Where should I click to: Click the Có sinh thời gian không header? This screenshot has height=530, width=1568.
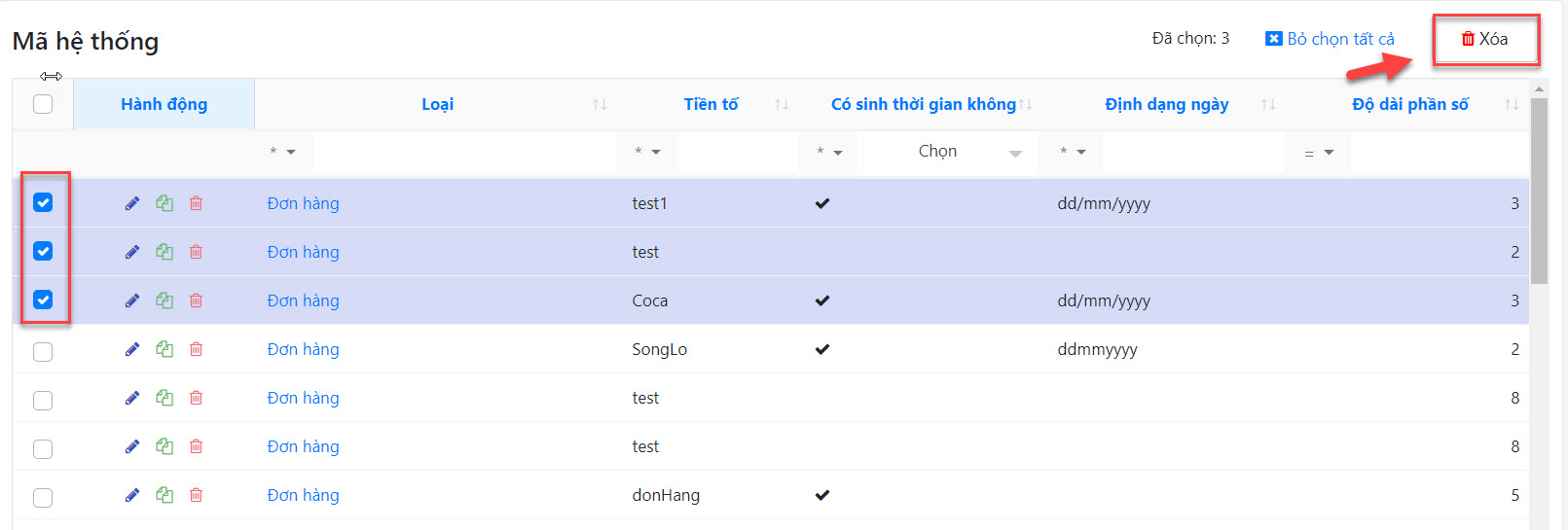pos(923,104)
